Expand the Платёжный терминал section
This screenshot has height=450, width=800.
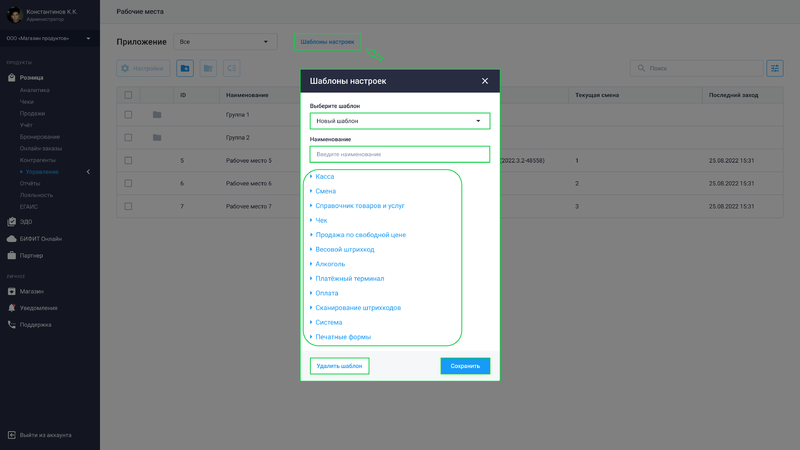click(x=349, y=278)
